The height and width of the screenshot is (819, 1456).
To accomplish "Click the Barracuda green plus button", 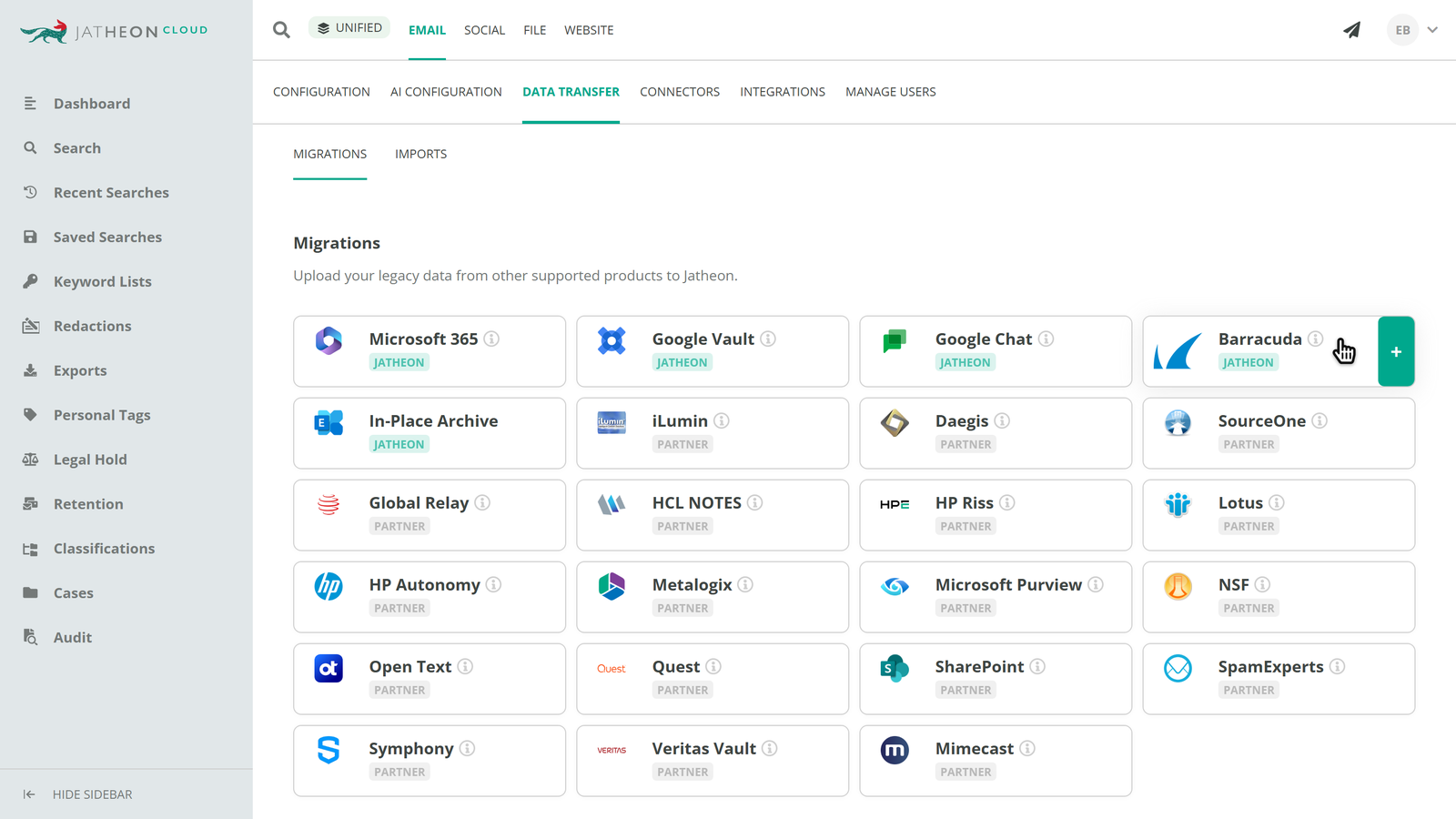I will [x=1396, y=351].
